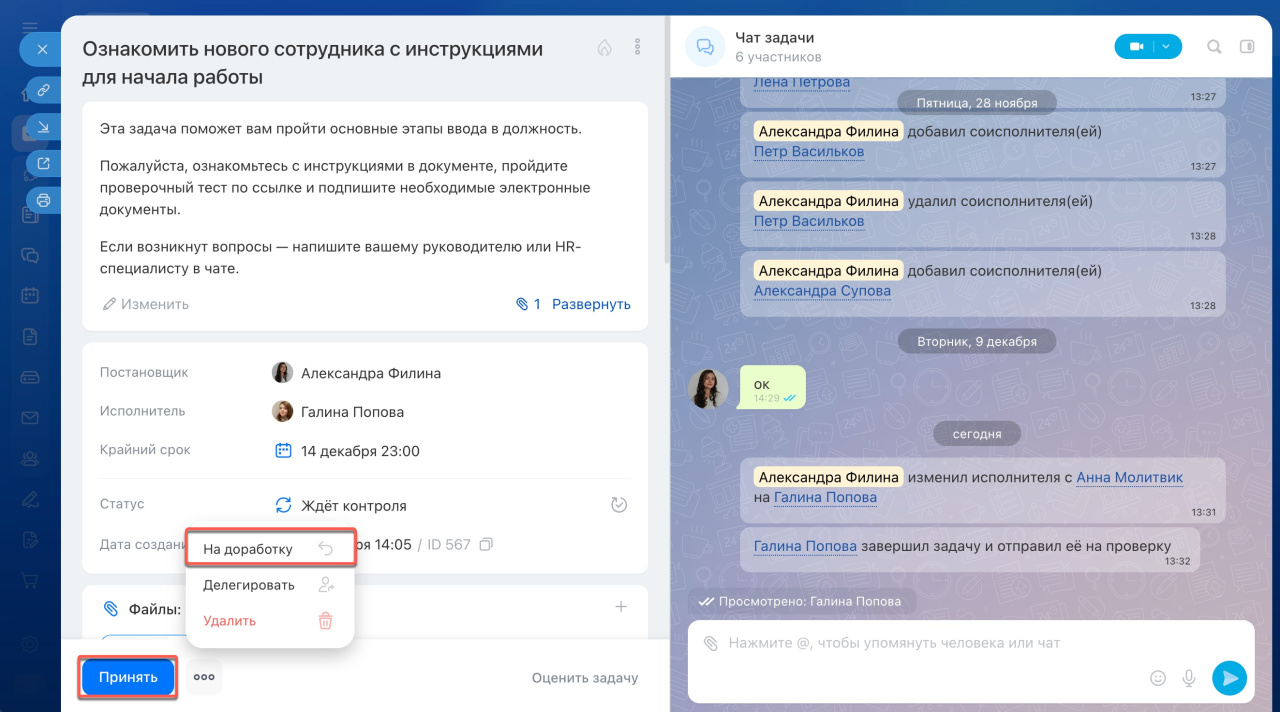Copy the task ID 567

(x=486, y=545)
